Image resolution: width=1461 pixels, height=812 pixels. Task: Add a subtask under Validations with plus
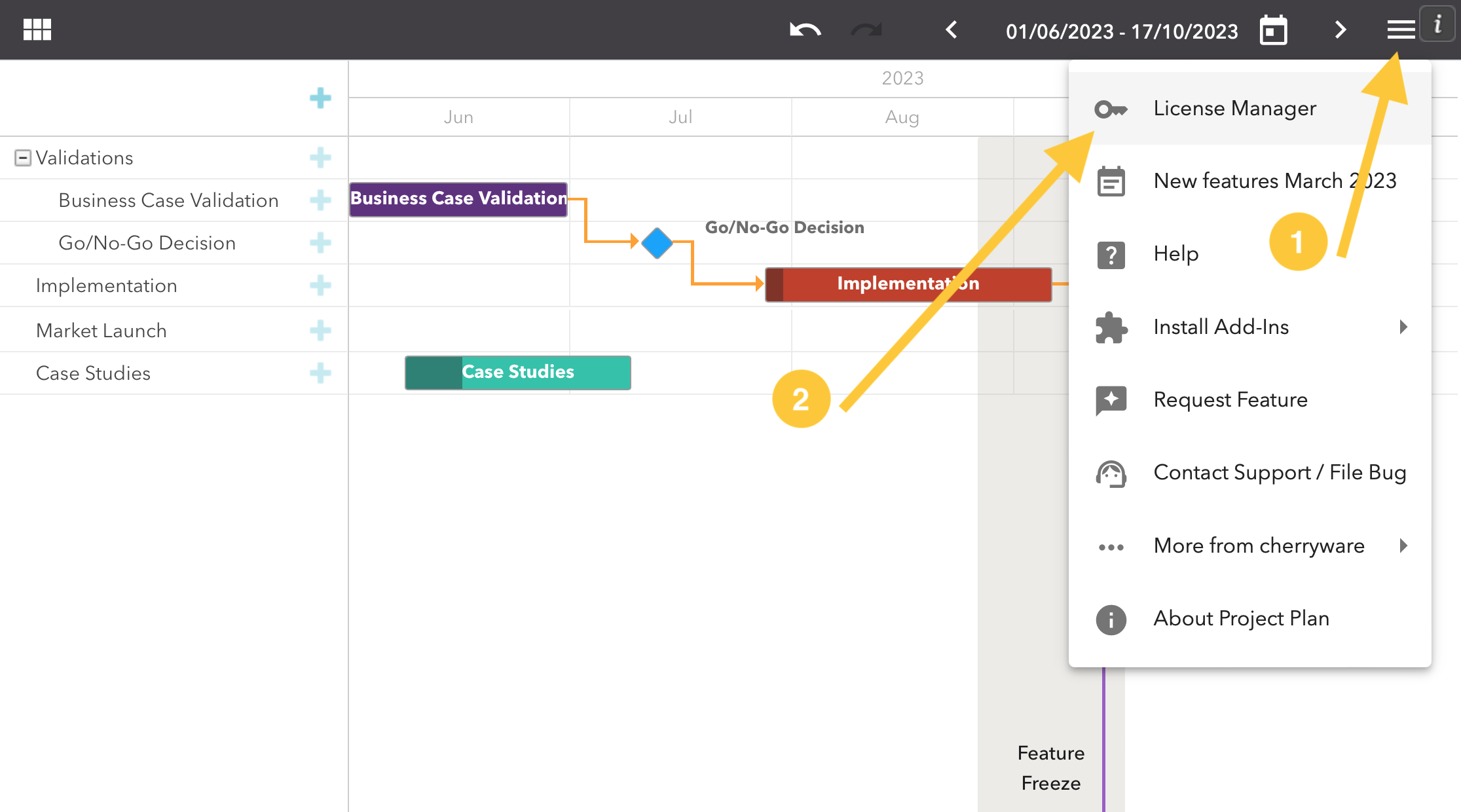(x=320, y=158)
